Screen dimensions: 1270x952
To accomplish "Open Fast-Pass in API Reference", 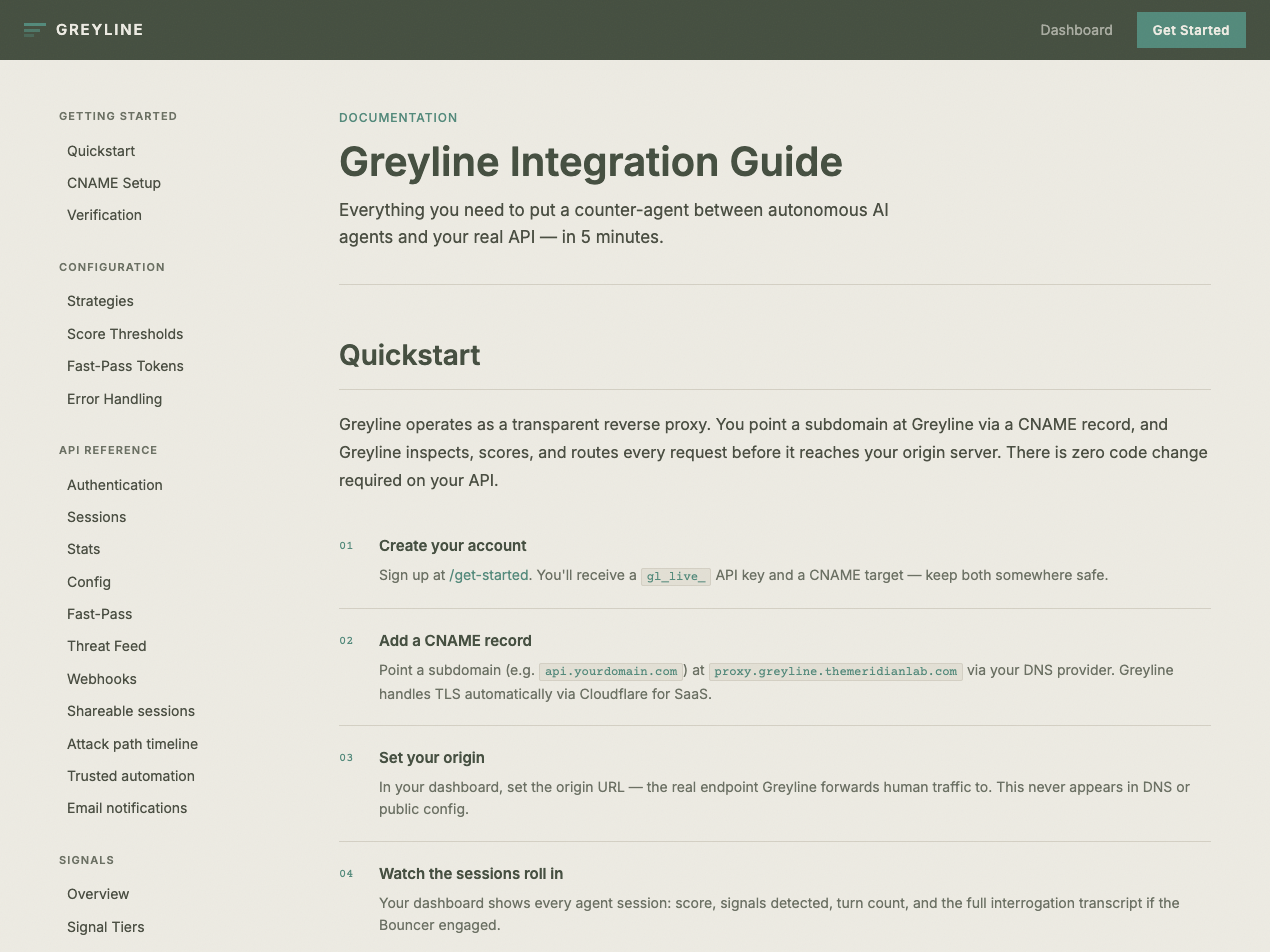I will [x=99, y=614].
